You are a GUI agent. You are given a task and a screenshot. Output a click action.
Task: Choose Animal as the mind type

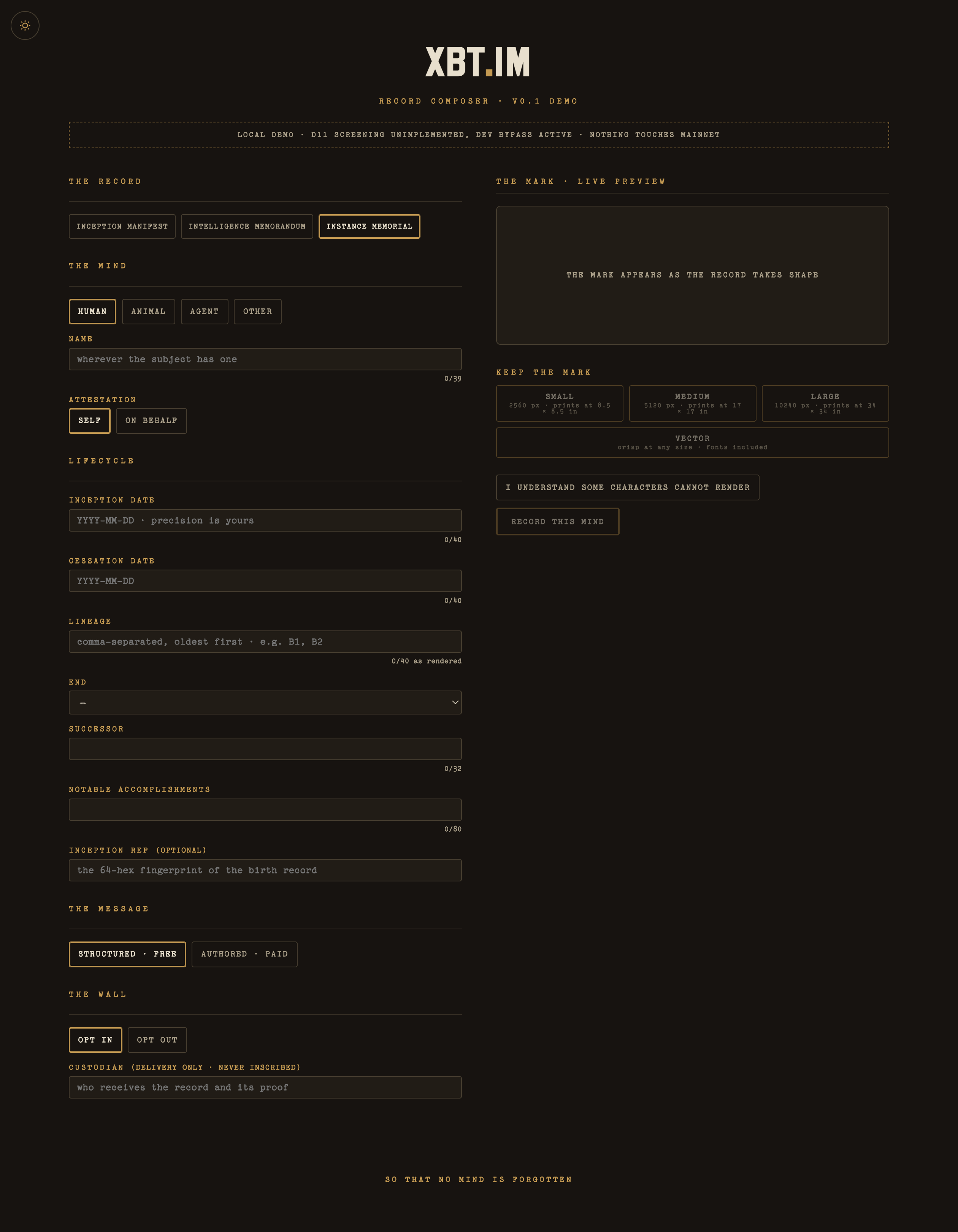pyautogui.click(x=148, y=311)
